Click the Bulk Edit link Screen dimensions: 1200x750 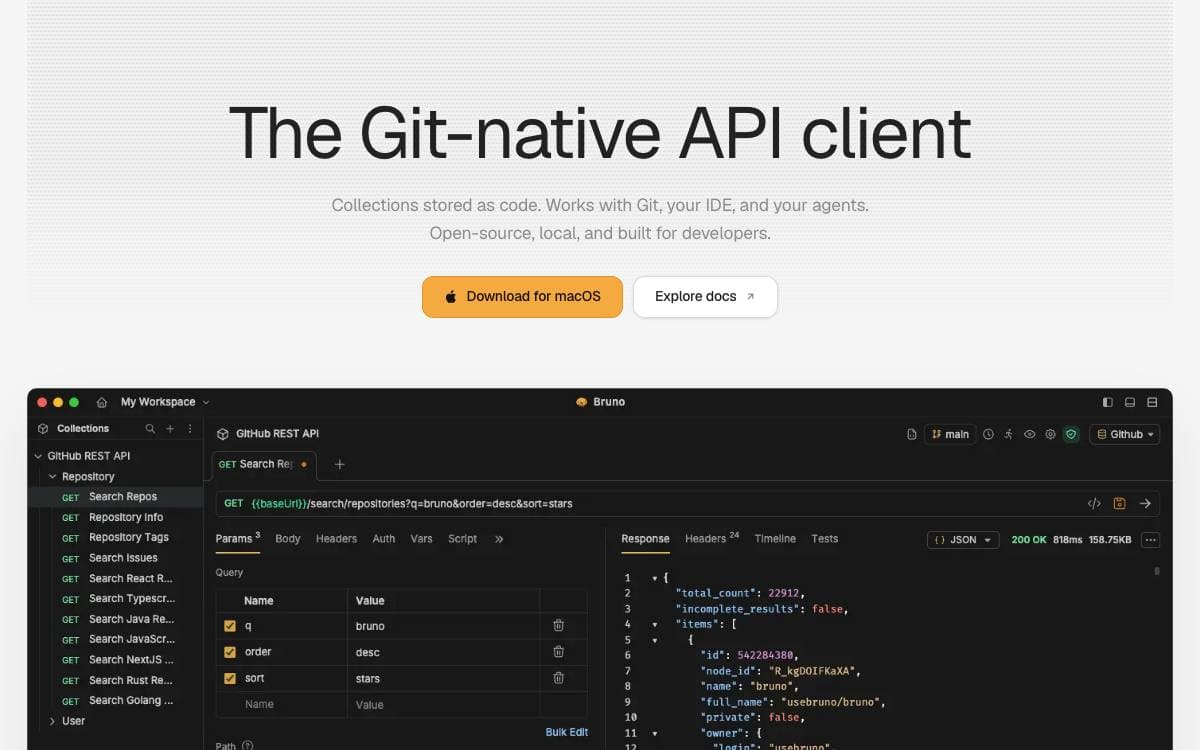(567, 732)
